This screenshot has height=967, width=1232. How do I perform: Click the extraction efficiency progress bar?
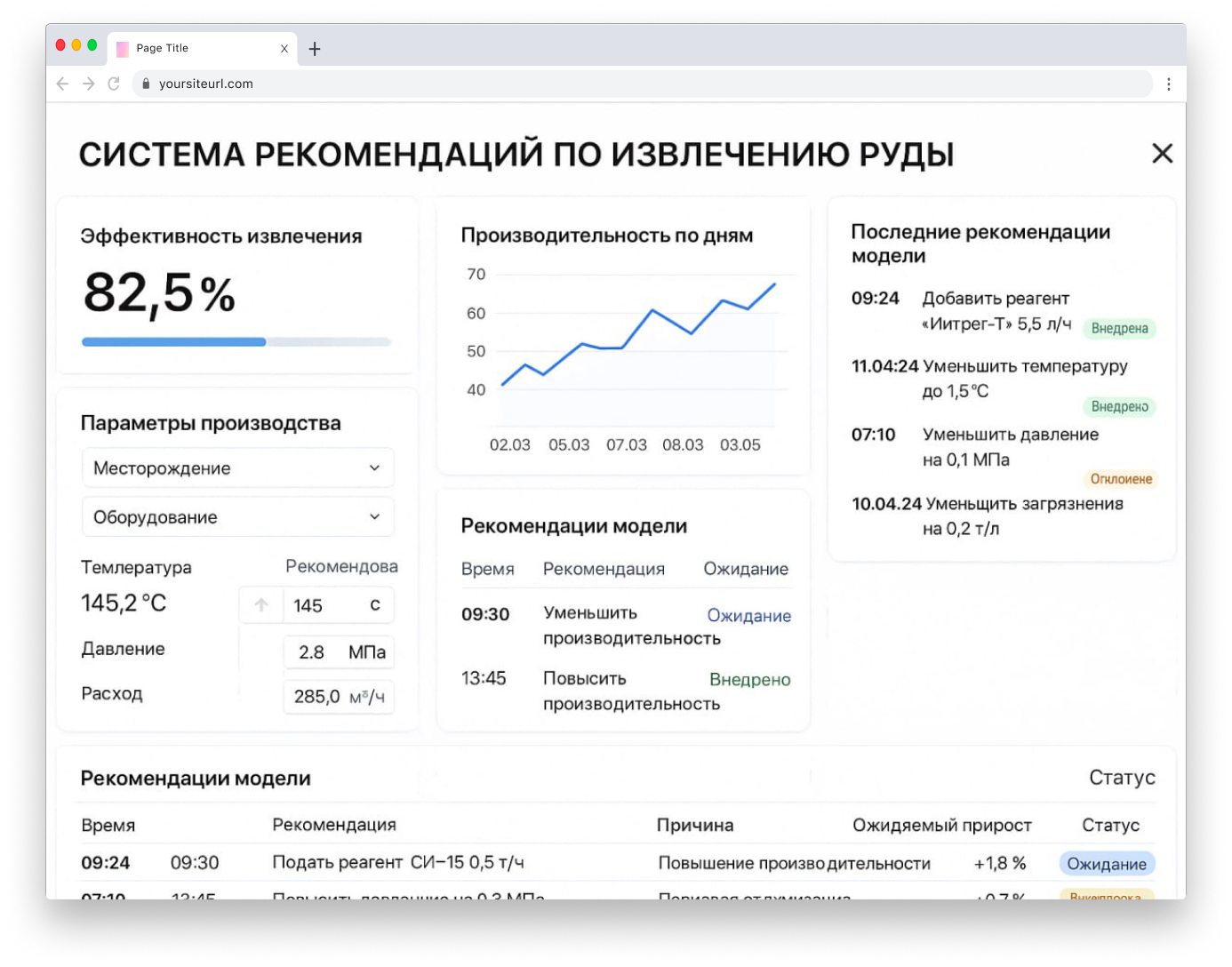coord(236,341)
